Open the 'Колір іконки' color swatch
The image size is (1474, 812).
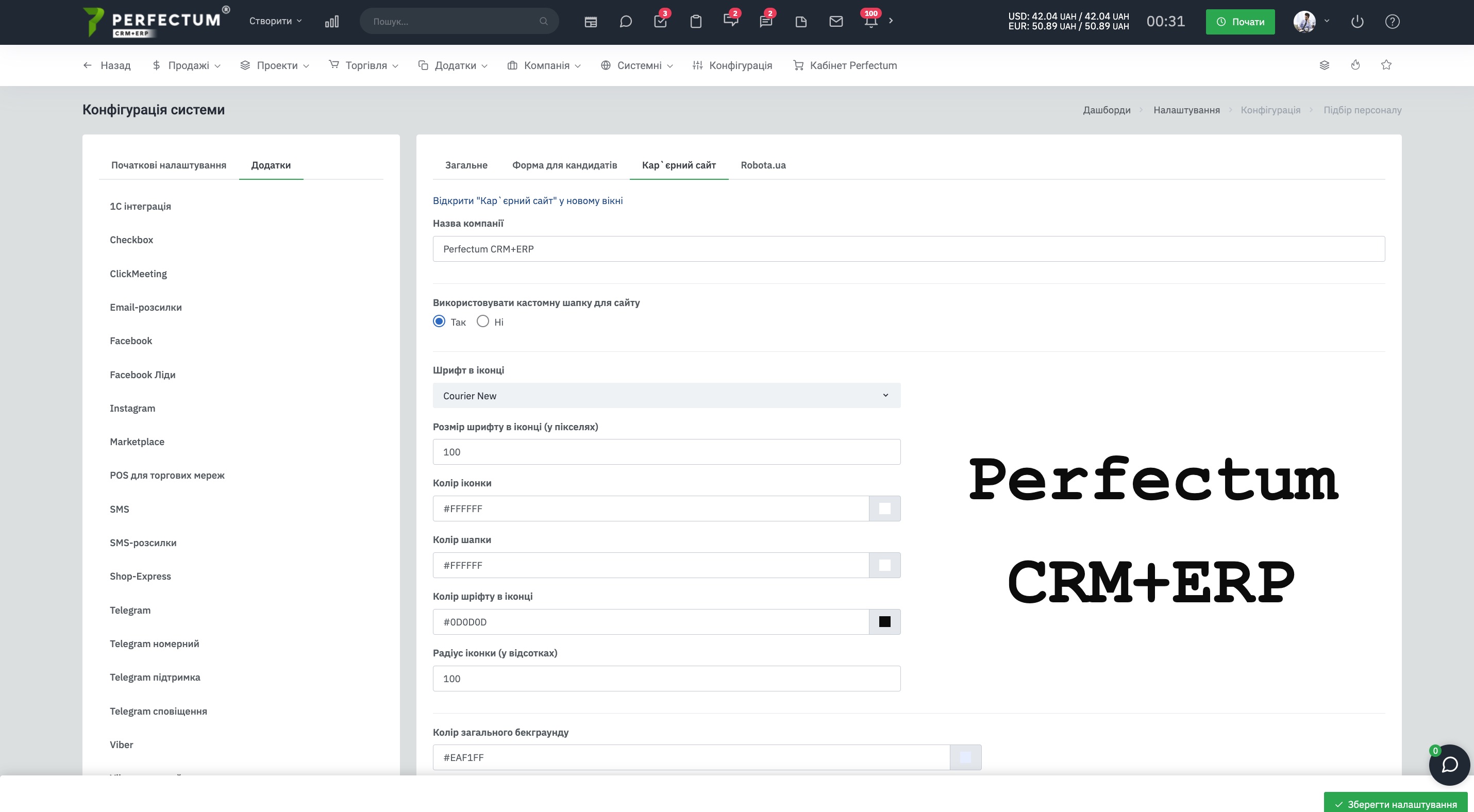coord(884,509)
